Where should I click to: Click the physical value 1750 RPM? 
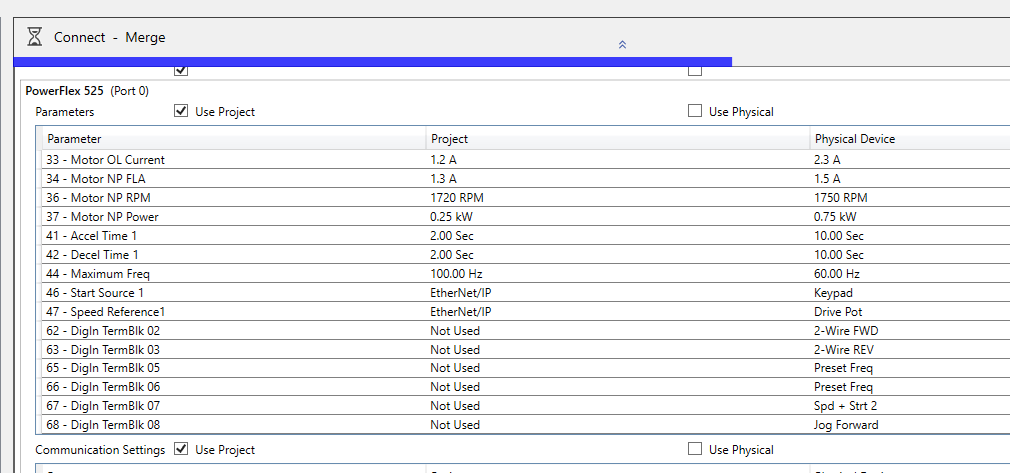pos(841,198)
